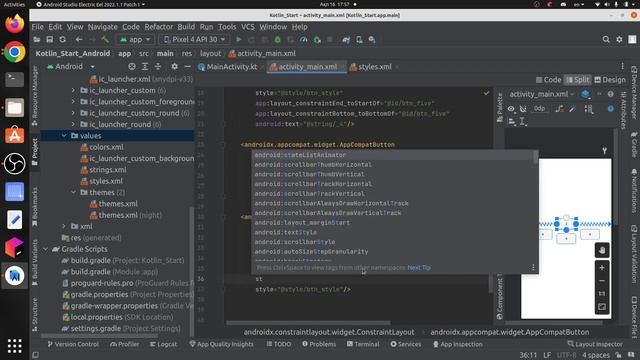Expand the ic_launcher_round folder
The width and height of the screenshot is (640, 360).
click(73, 124)
